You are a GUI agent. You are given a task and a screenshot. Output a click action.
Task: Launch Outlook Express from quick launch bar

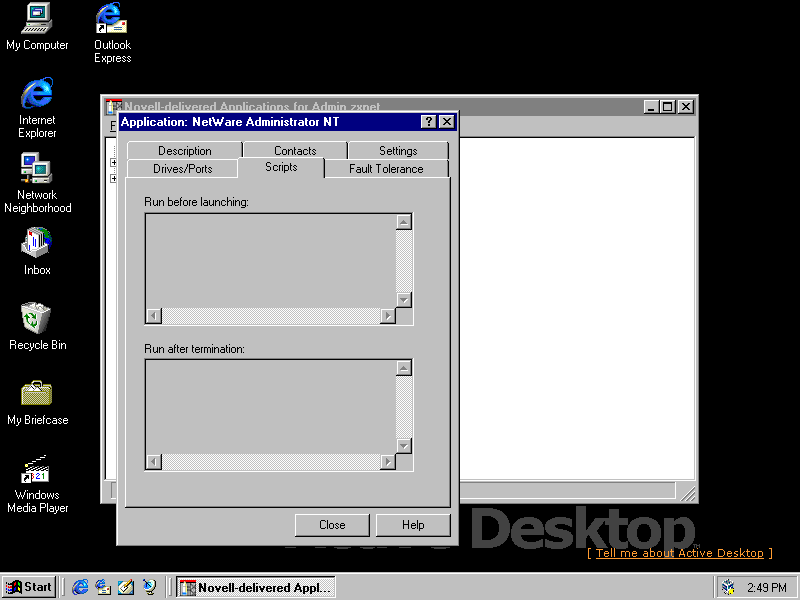coord(103,587)
